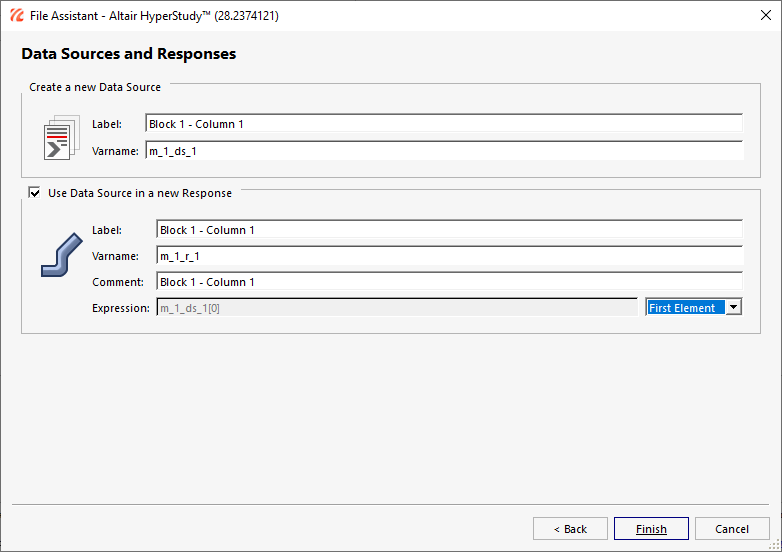Viewport: 782px width, 552px height.
Task: Close the File Assistant dialog
Action: pos(766,15)
